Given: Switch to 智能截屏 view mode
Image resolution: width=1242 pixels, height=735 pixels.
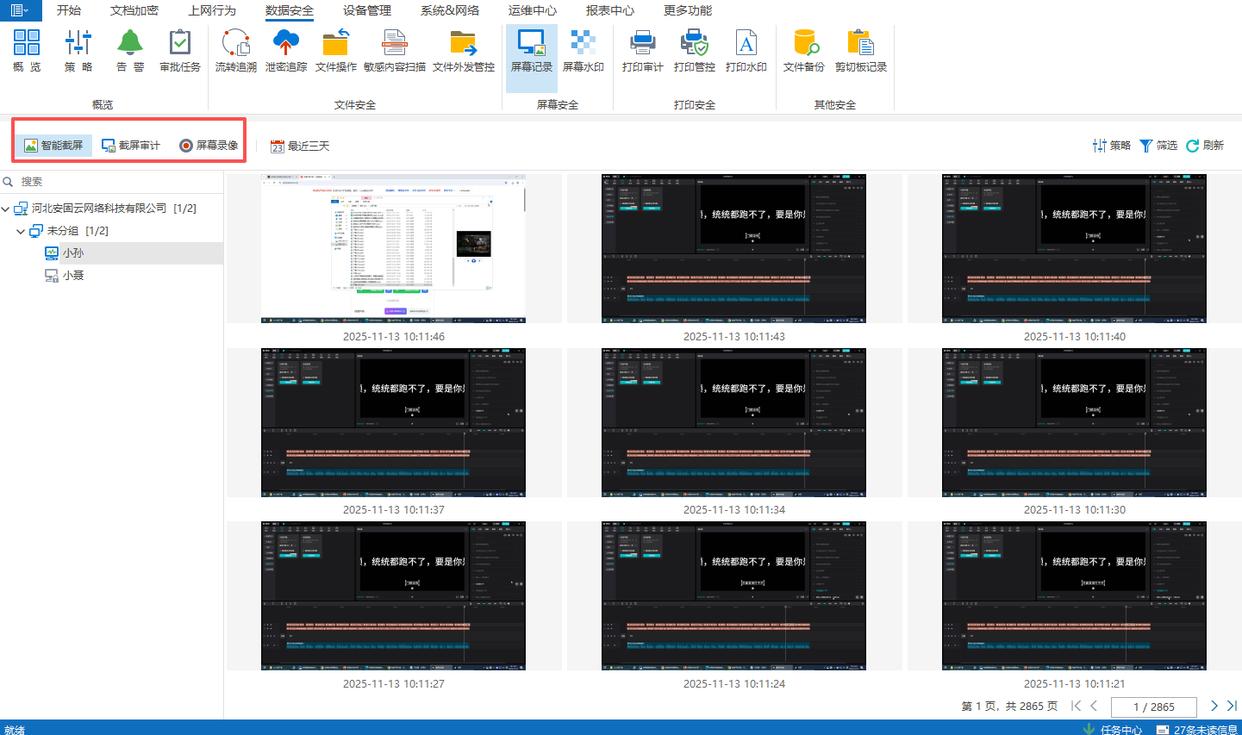Looking at the screenshot, I should click(x=54, y=145).
